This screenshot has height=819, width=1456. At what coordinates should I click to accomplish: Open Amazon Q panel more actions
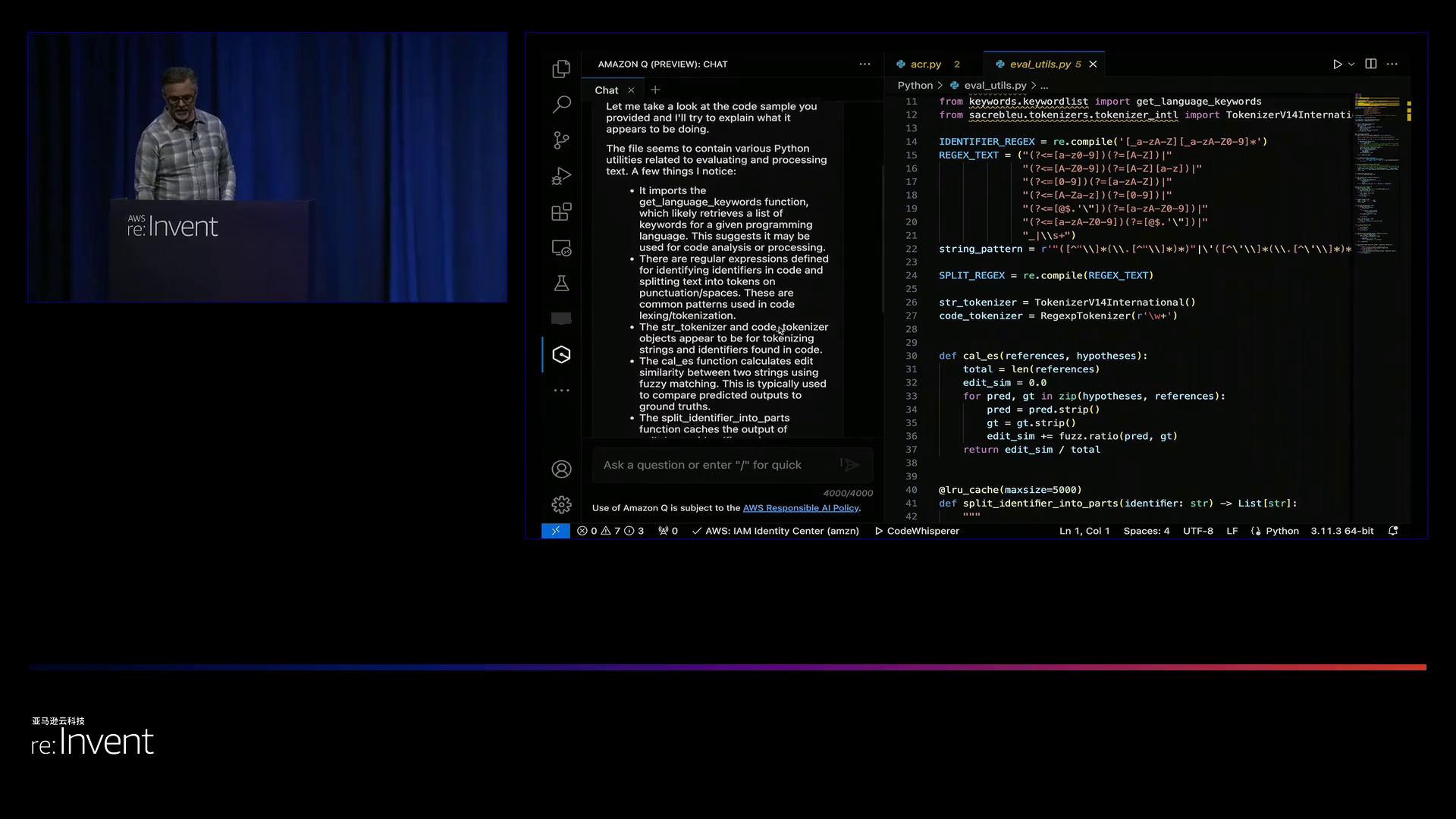coord(864,64)
